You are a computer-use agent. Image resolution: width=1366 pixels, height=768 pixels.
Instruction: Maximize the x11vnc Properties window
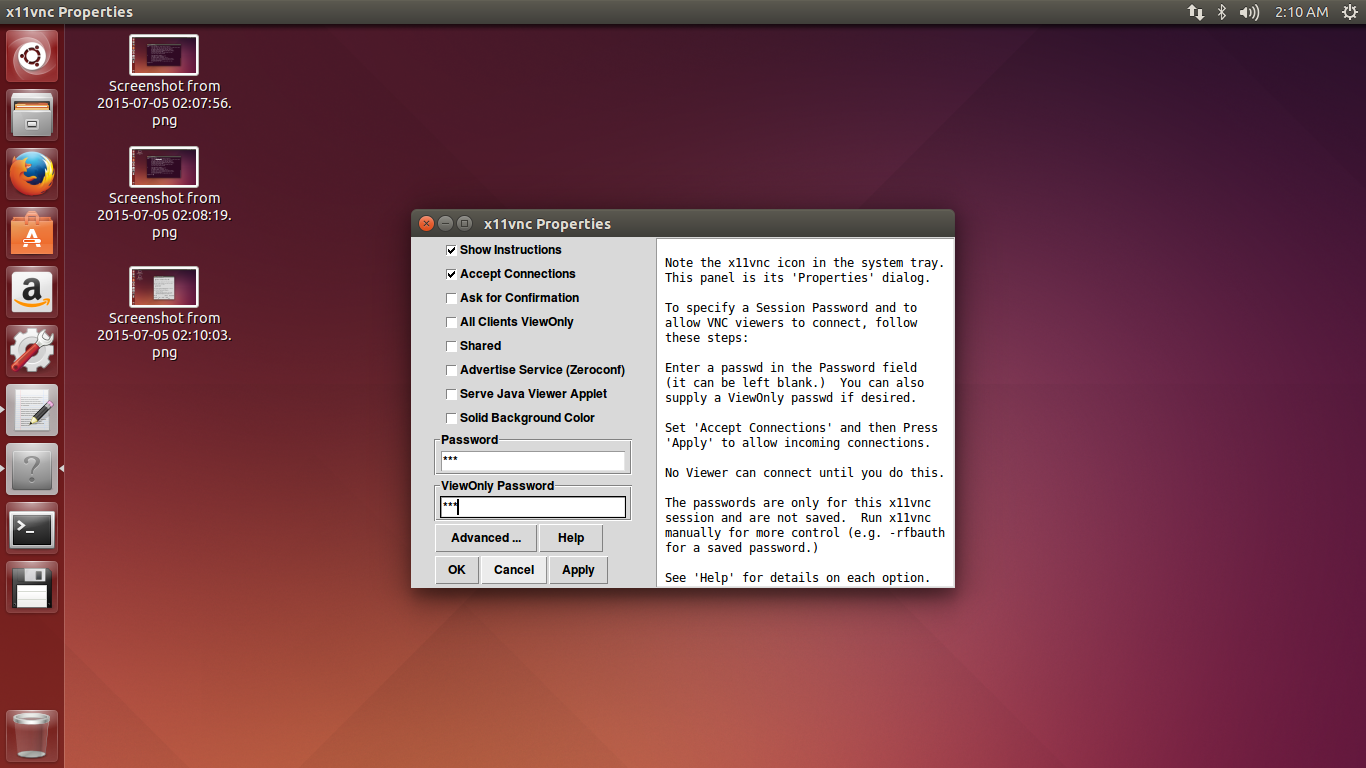465,223
